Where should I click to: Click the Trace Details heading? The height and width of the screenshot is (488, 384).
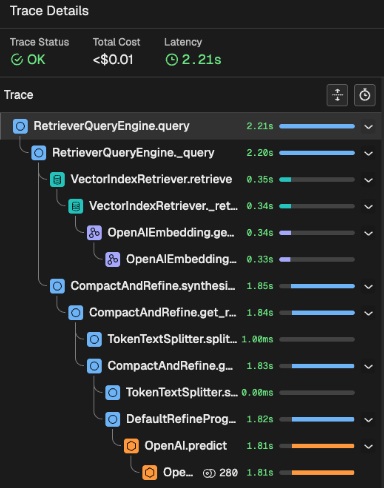point(49,11)
